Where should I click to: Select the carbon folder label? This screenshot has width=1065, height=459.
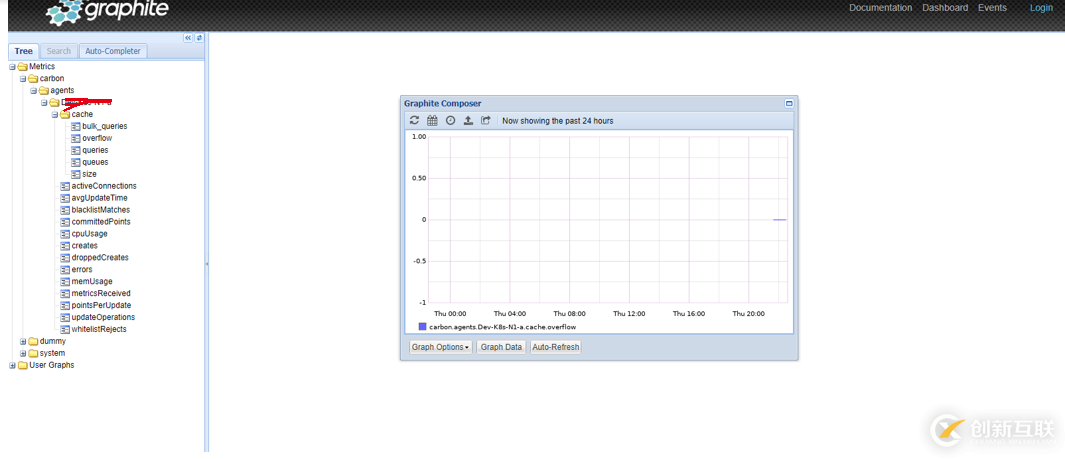click(x=52, y=79)
